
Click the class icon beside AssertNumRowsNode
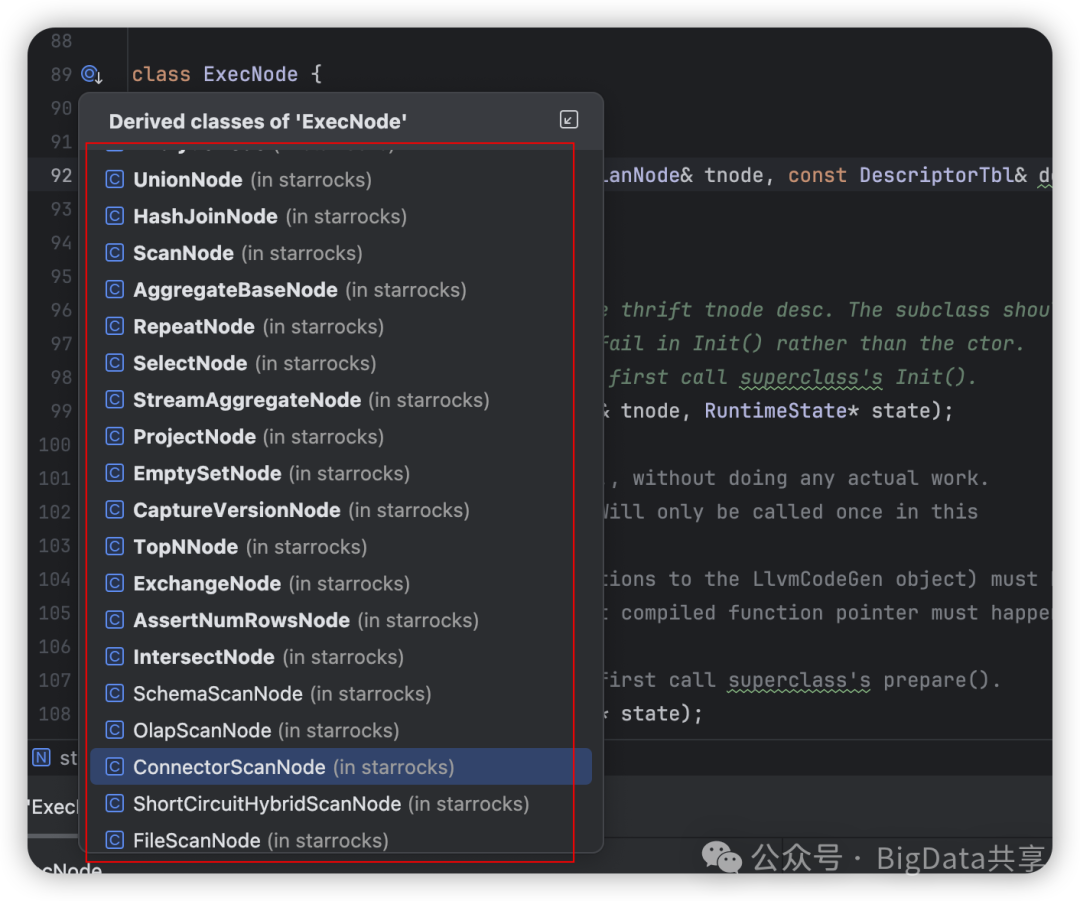(x=114, y=620)
